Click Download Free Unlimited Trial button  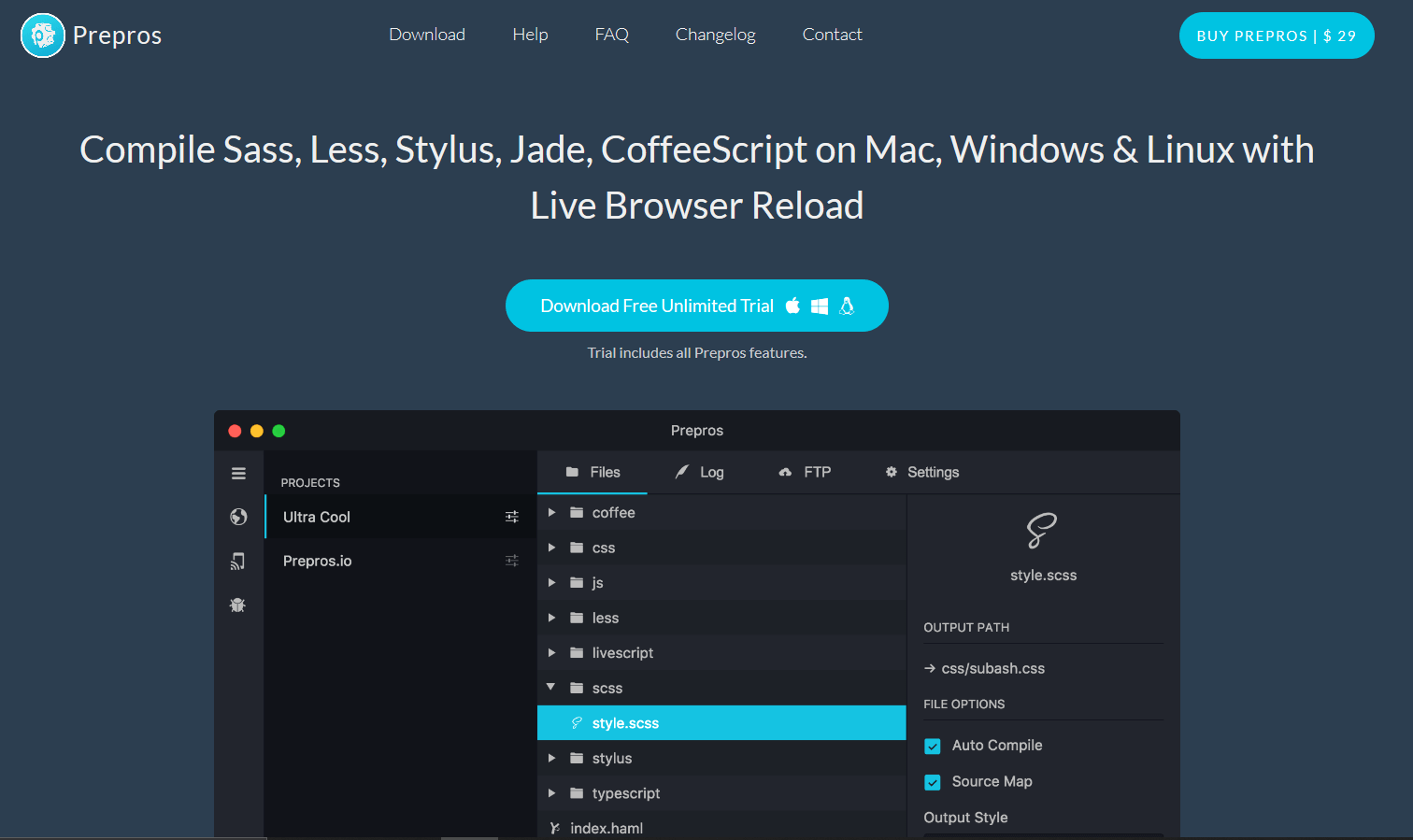click(x=696, y=306)
